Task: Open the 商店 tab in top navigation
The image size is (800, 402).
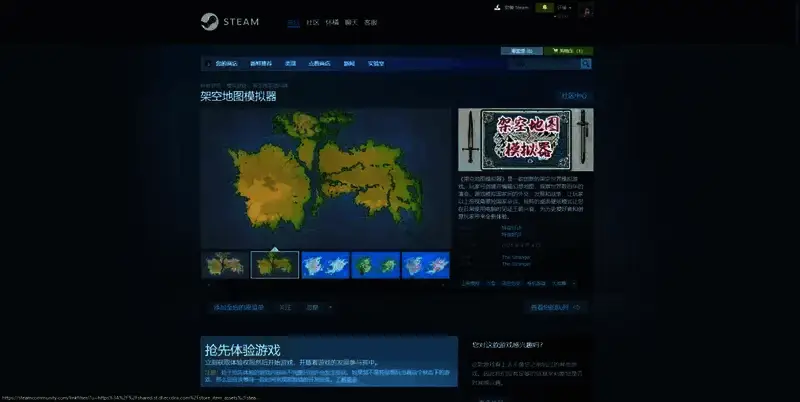Action: (x=293, y=22)
